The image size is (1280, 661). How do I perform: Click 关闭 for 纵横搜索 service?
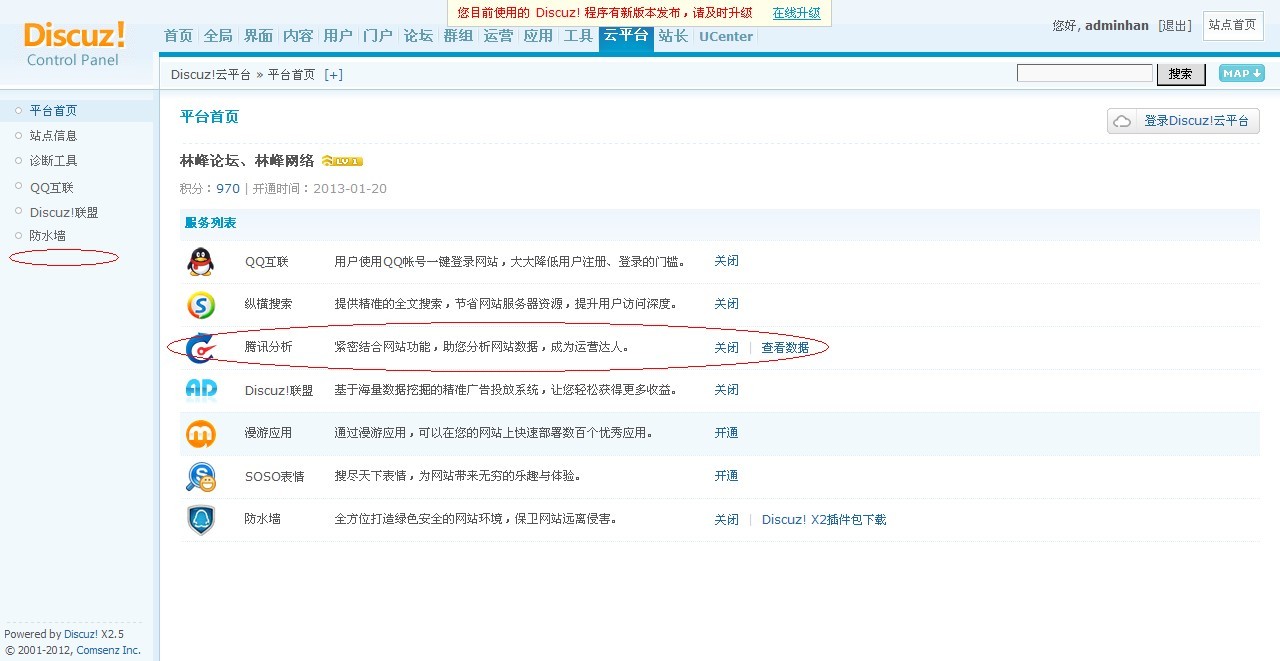tap(726, 304)
